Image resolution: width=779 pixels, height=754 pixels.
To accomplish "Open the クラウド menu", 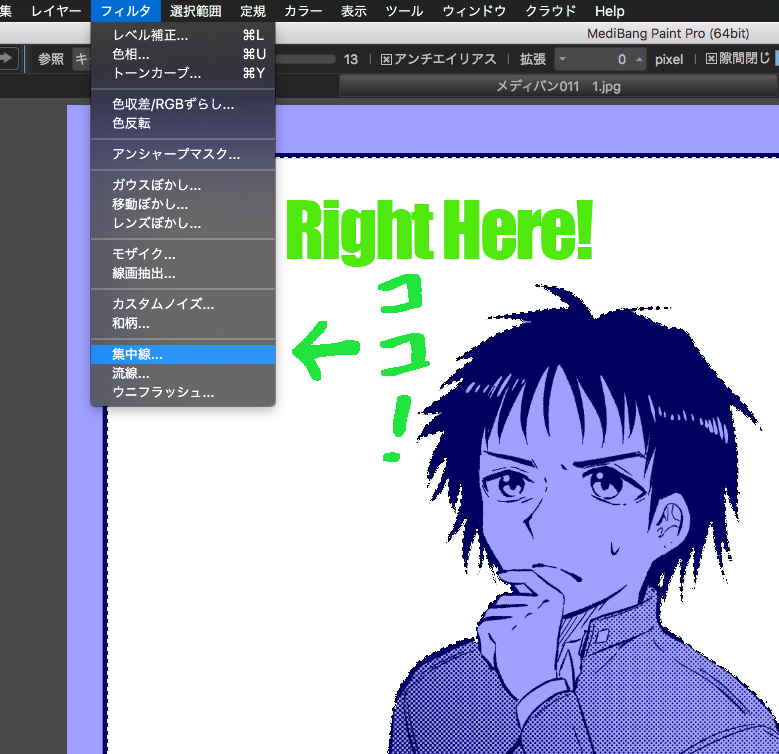I will click(550, 11).
